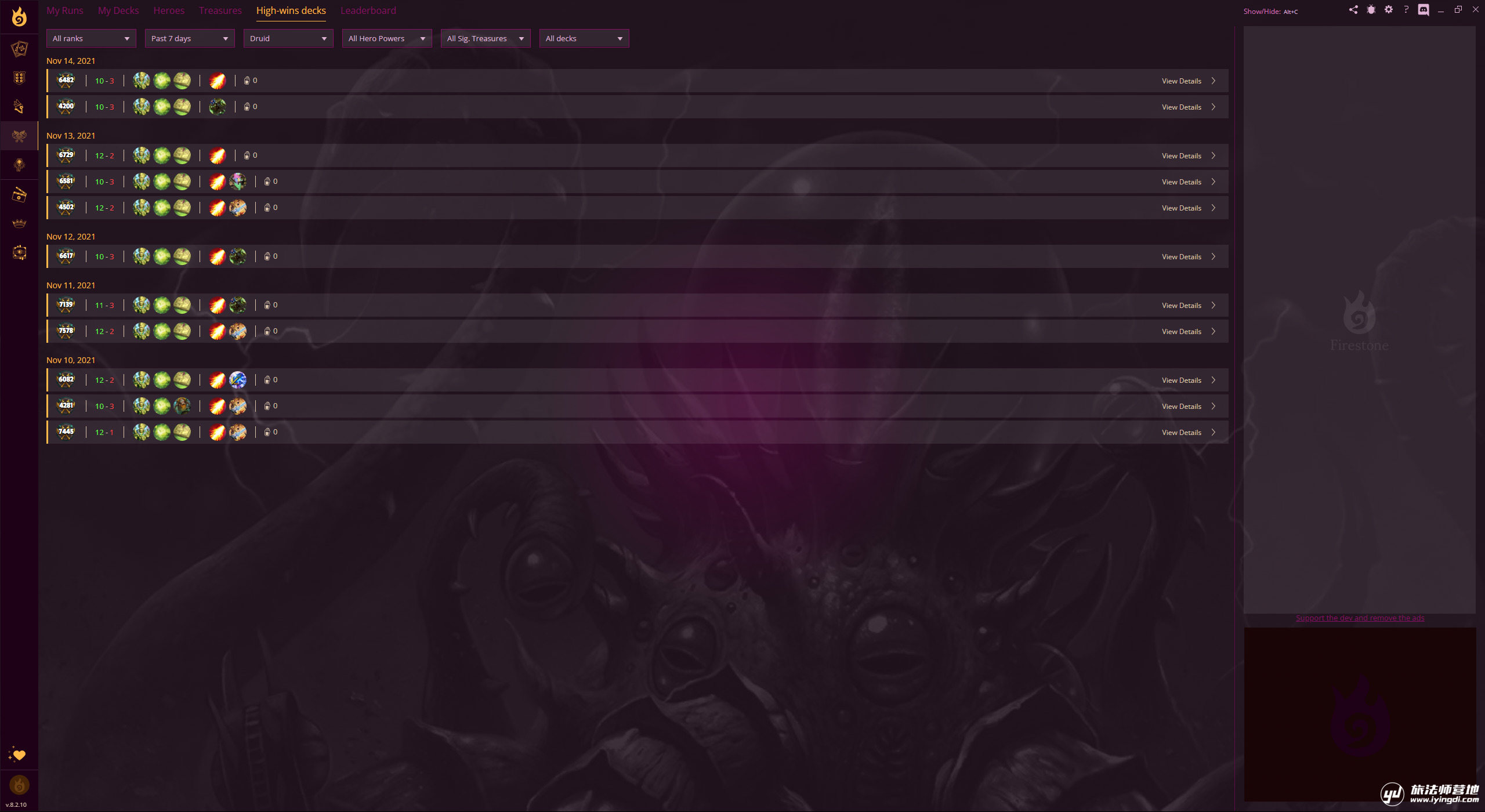This screenshot has width=1485, height=812.
Task: Click the help question mark icon
Action: click(1406, 10)
